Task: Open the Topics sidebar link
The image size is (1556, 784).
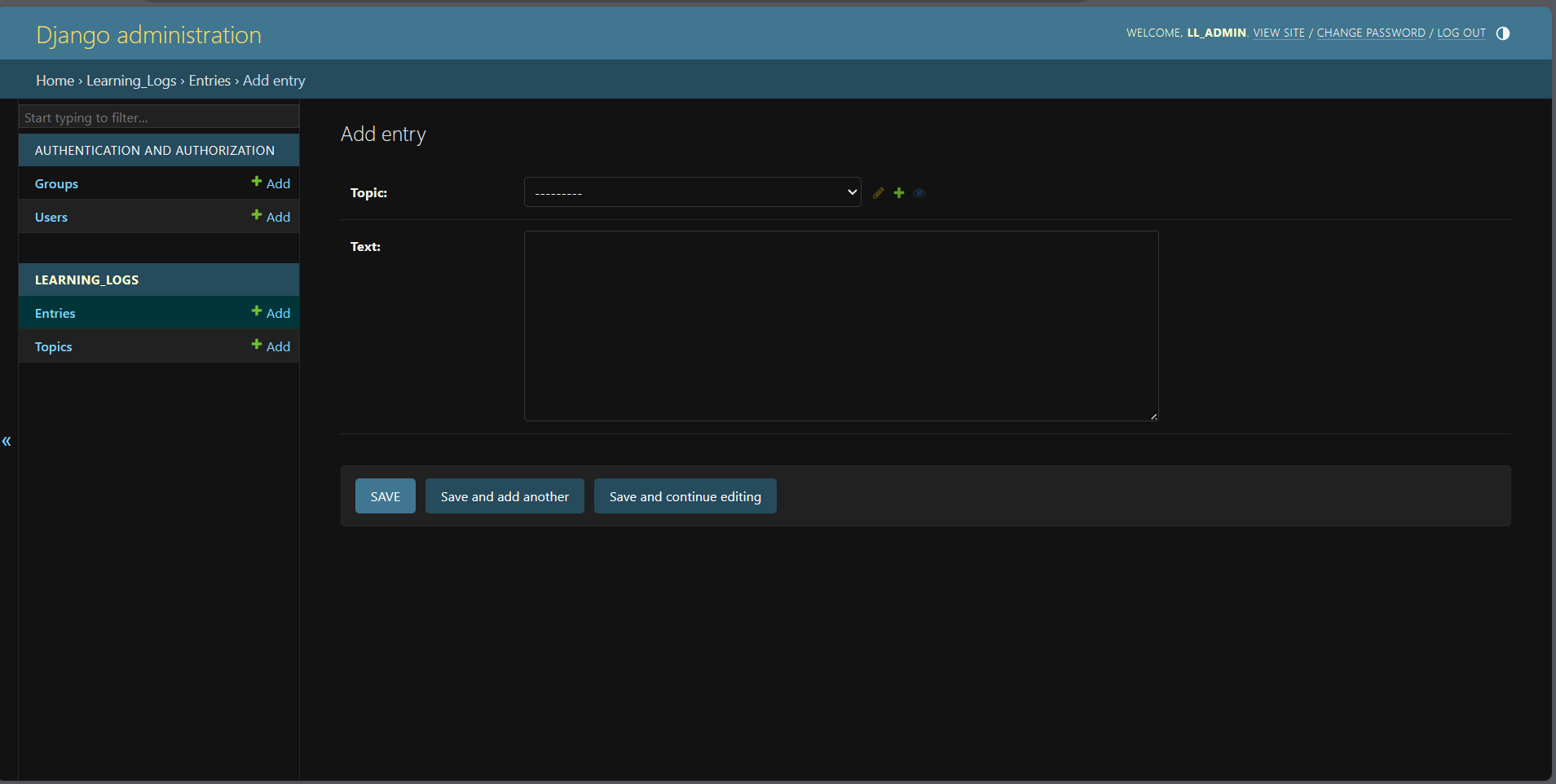Action: tap(53, 347)
